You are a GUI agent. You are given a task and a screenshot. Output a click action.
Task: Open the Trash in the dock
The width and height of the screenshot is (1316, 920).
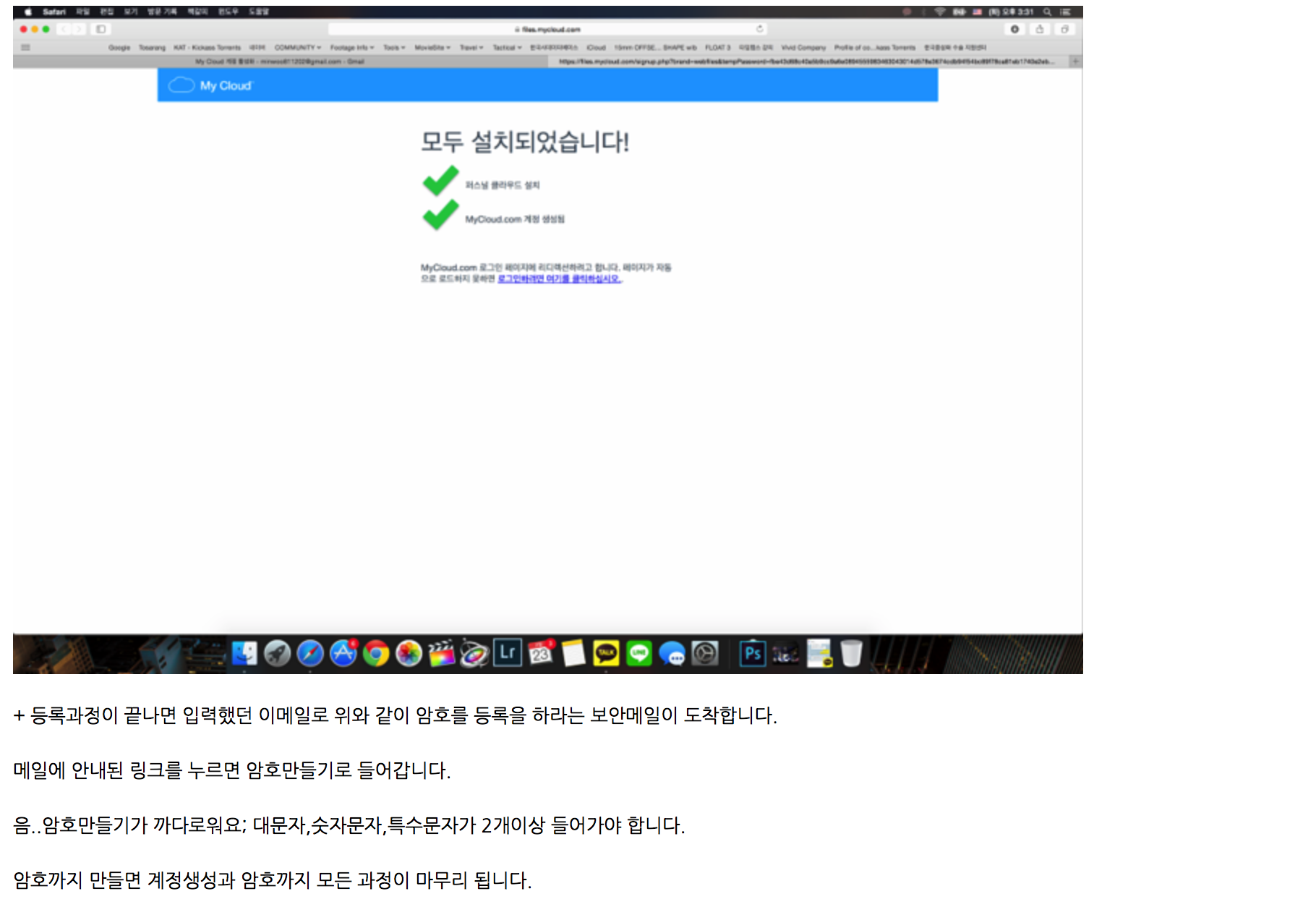[852, 654]
